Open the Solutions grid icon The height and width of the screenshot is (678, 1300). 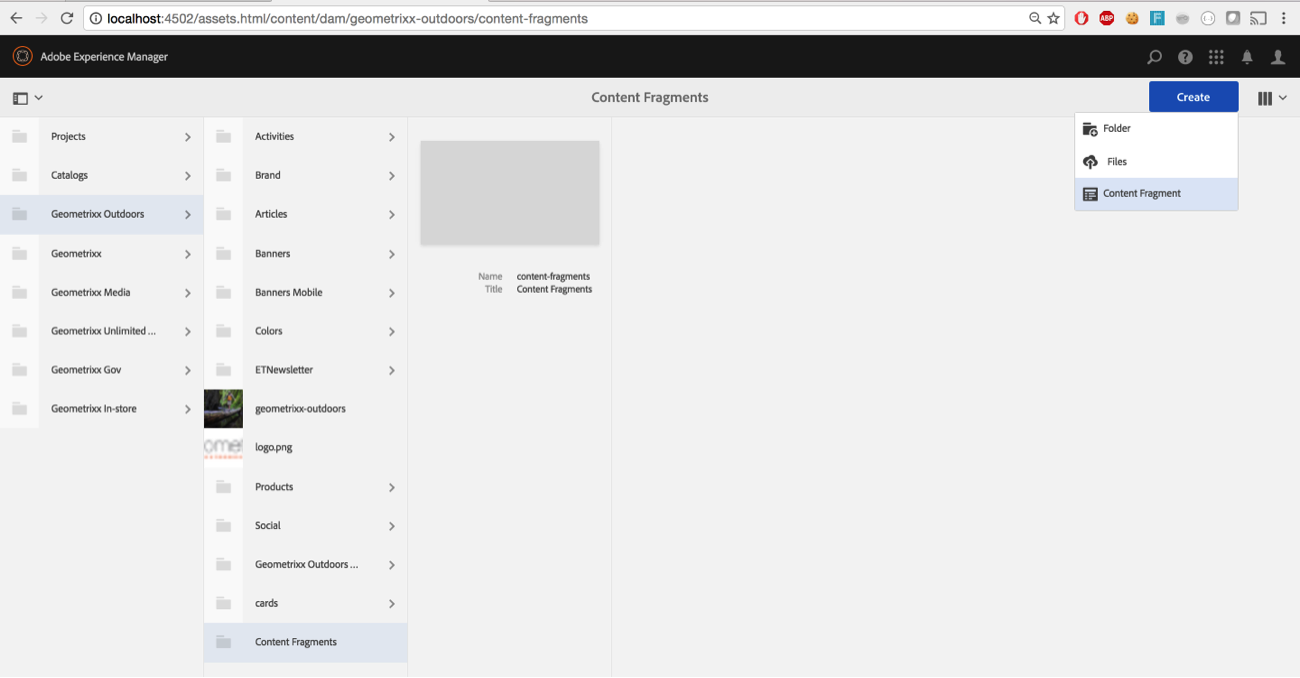tap(1216, 58)
